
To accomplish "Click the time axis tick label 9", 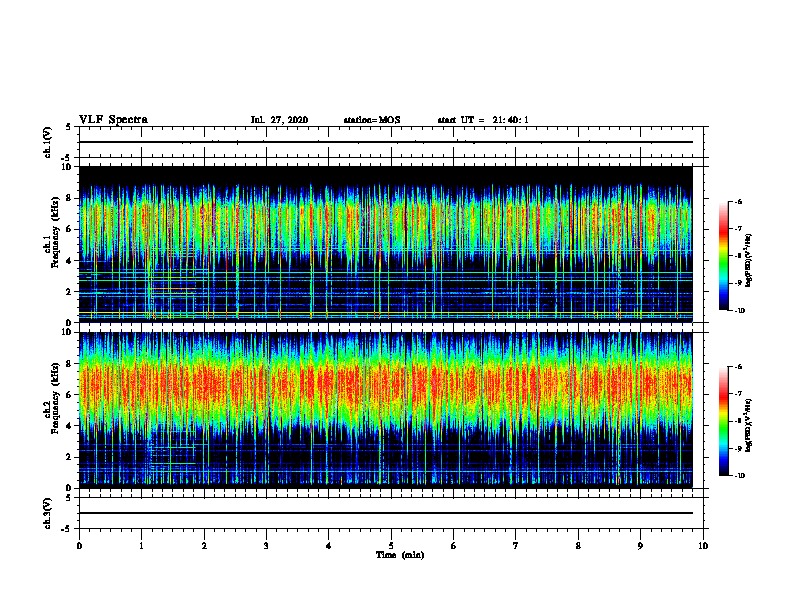I will 640,545.
